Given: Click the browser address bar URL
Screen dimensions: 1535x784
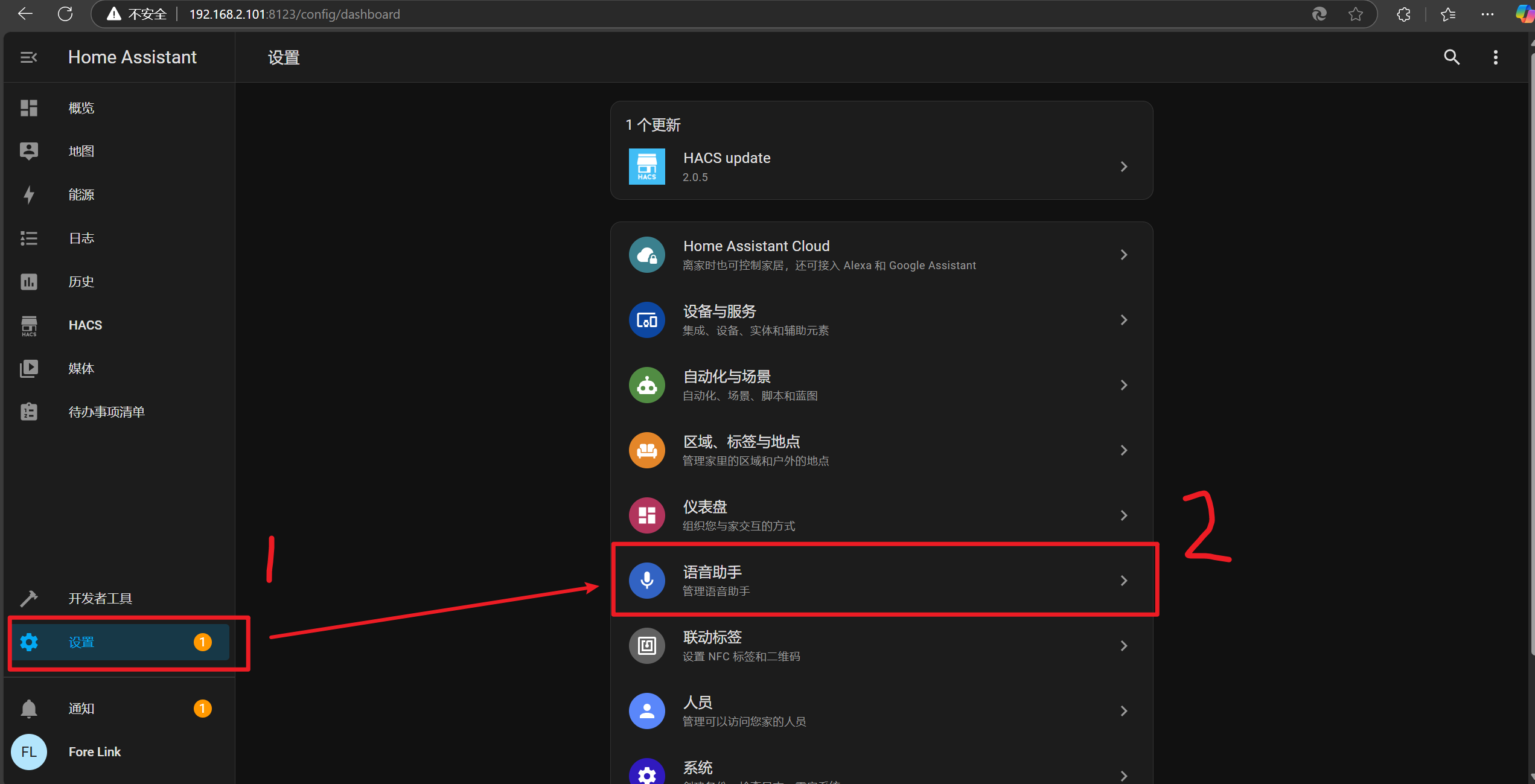Looking at the screenshot, I should 294,14.
